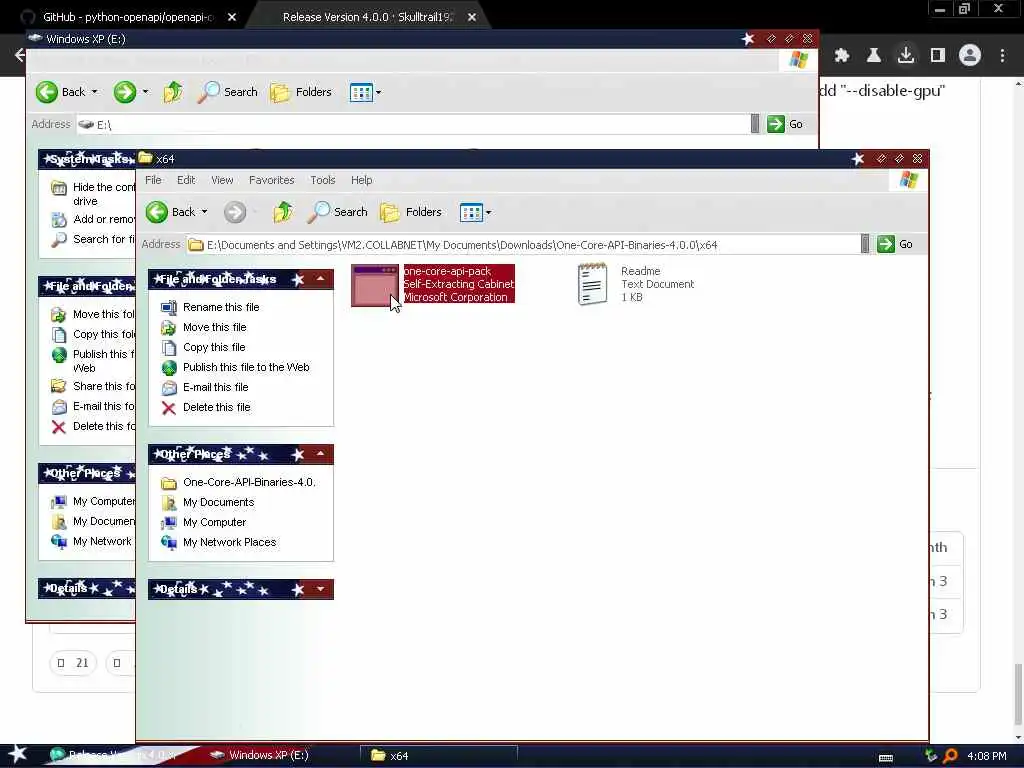Open browser downloads icon
This screenshot has width=1024, height=768.
pyautogui.click(x=906, y=56)
